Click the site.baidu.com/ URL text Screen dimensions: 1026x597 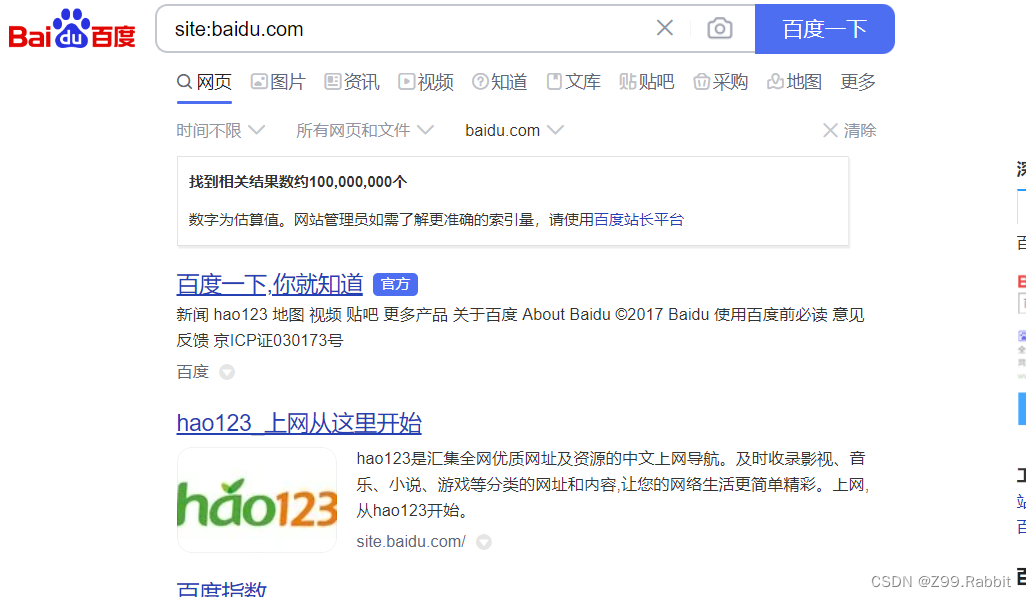coord(411,541)
